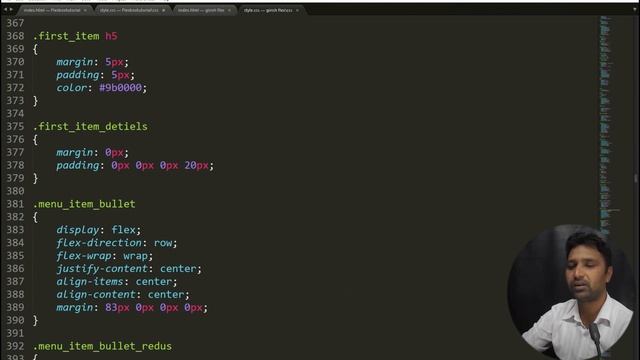Click the vertical scrollbar handle
This screenshot has height=360, width=640.
pos(636,178)
